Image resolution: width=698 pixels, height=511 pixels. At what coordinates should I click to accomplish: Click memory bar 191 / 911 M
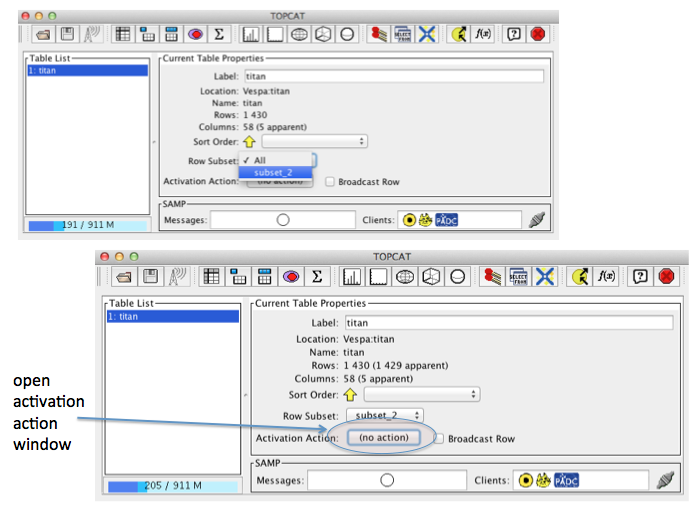88,225
